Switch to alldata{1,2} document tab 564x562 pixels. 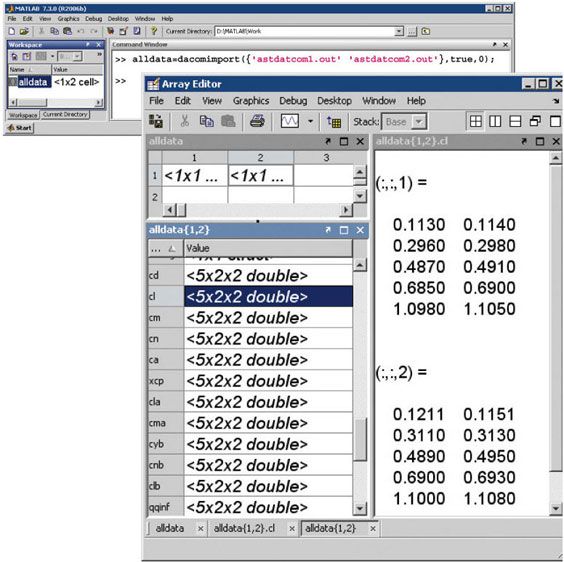point(330,528)
